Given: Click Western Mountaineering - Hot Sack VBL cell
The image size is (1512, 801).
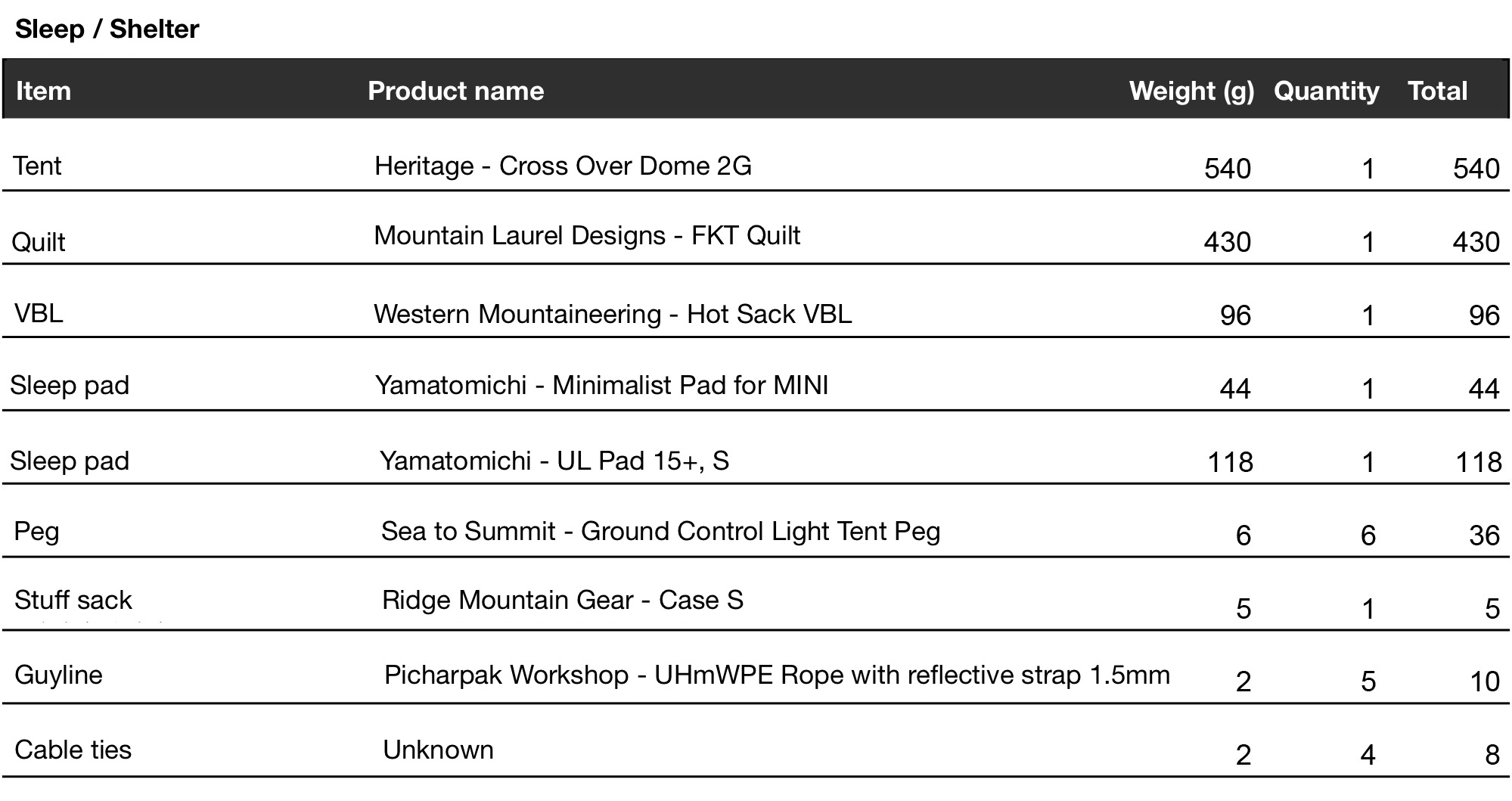Looking at the screenshot, I should click(613, 314).
